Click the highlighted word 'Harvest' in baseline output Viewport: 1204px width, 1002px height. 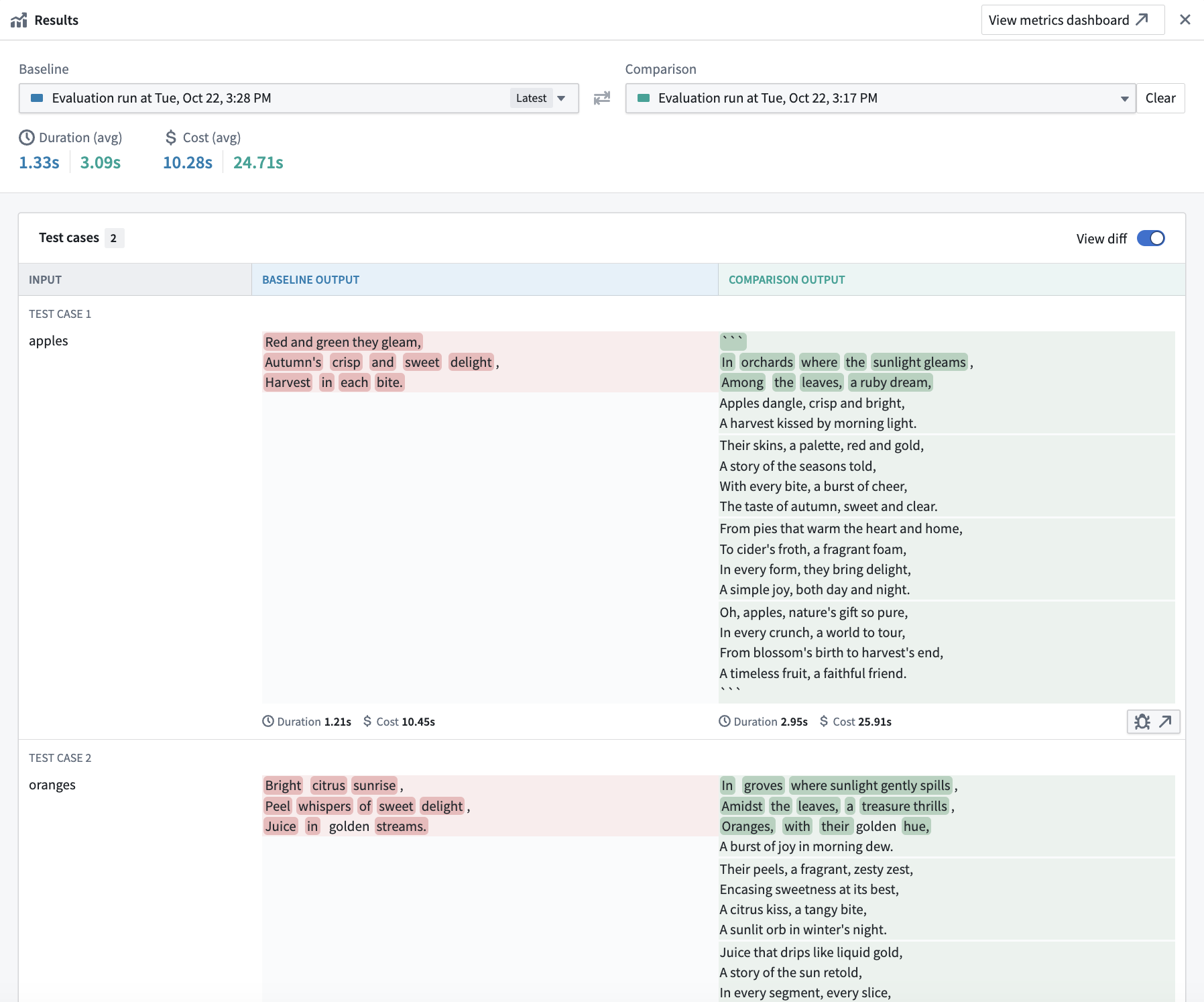288,382
